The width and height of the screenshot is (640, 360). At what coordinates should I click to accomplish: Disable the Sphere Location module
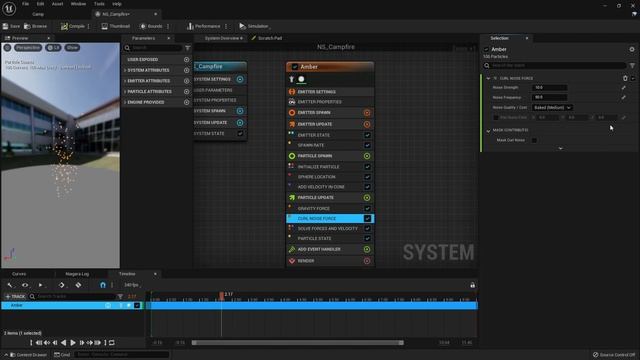(367, 177)
